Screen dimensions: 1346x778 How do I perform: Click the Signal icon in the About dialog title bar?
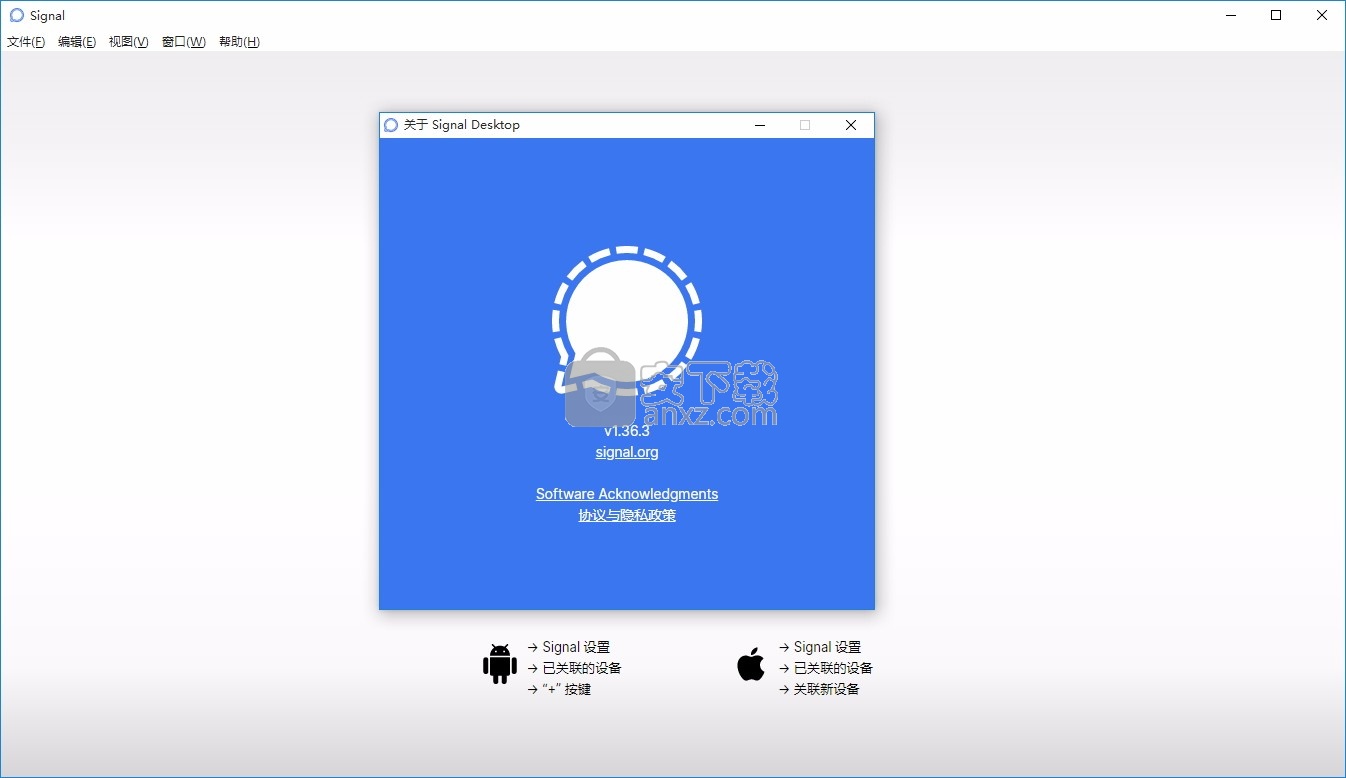[391, 125]
